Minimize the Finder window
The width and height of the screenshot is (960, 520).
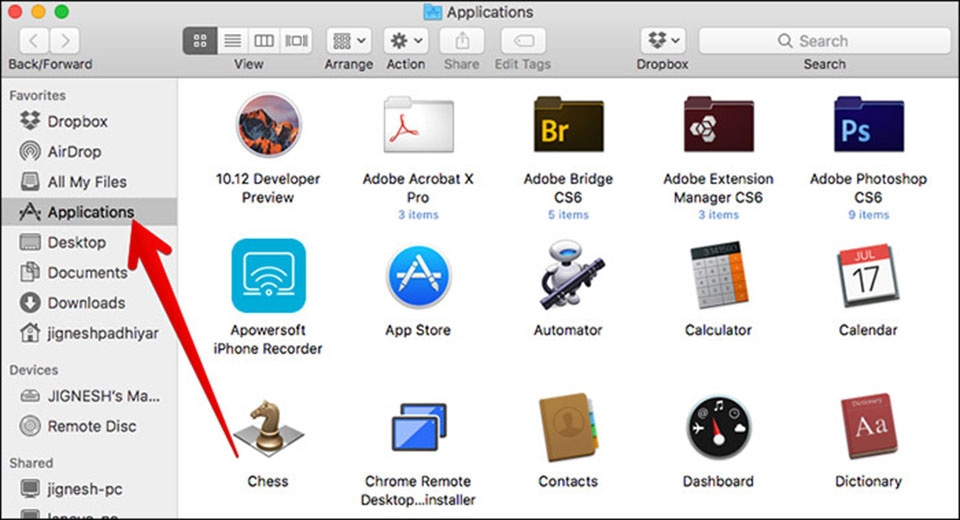click(x=38, y=11)
